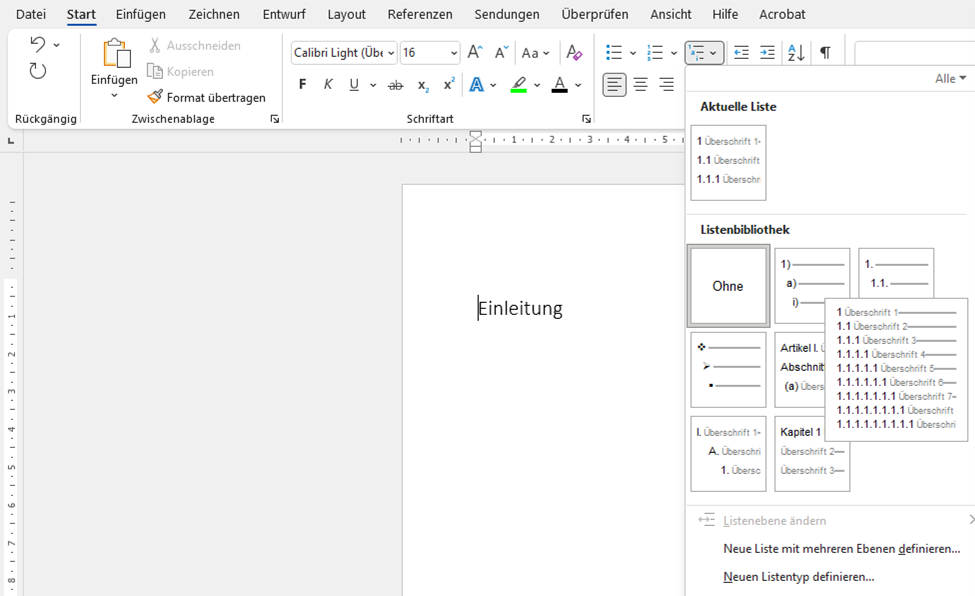Click Neue Liste mit mehreren Ebenen definieren
975x596 pixels.
coord(841,549)
